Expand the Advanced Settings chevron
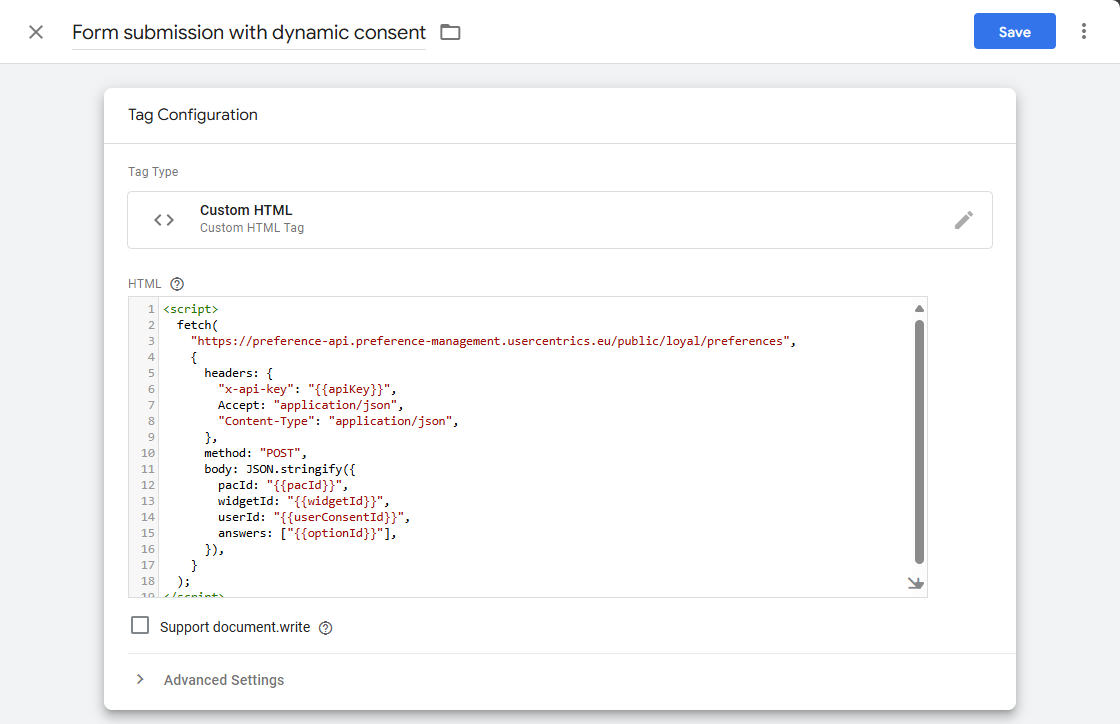This screenshot has width=1120, height=724. tap(140, 680)
